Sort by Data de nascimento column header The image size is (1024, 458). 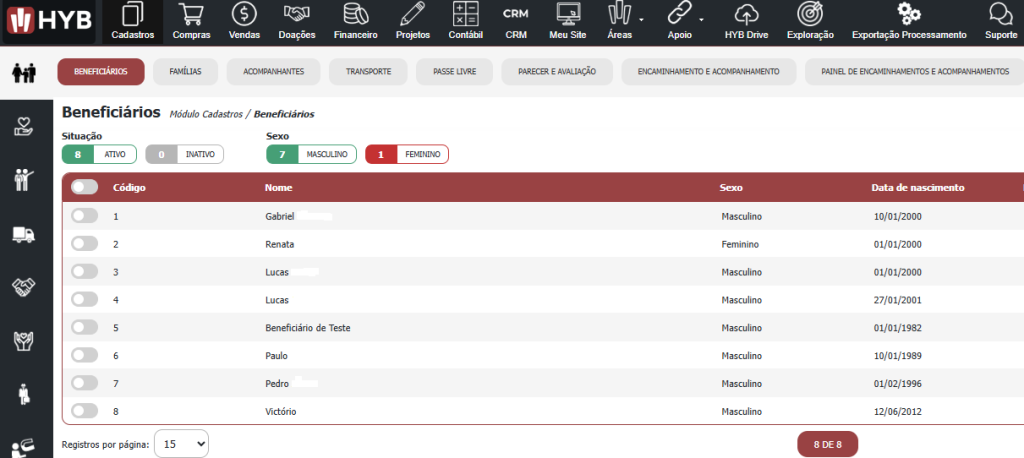[917, 187]
